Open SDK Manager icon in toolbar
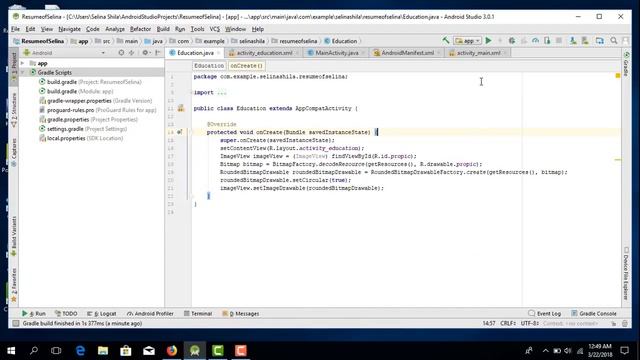 (x=585, y=41)
